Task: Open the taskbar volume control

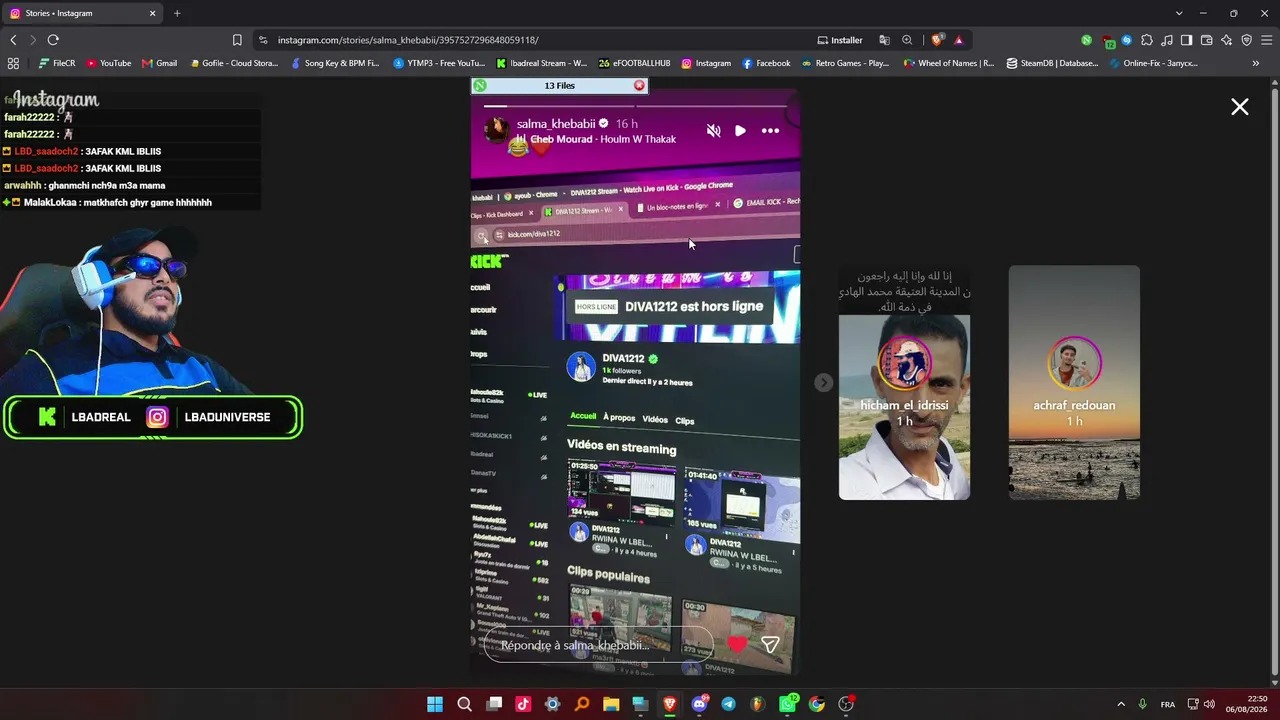Action: [x=1209, y=704]
